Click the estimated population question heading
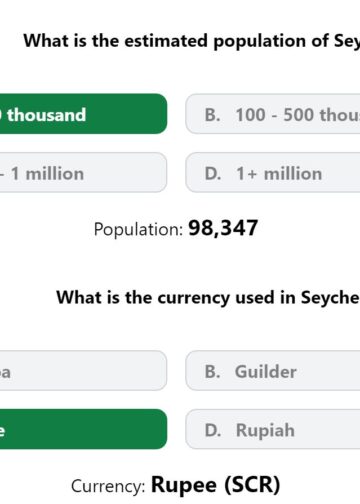360x504 pixels. click(192, 41)
